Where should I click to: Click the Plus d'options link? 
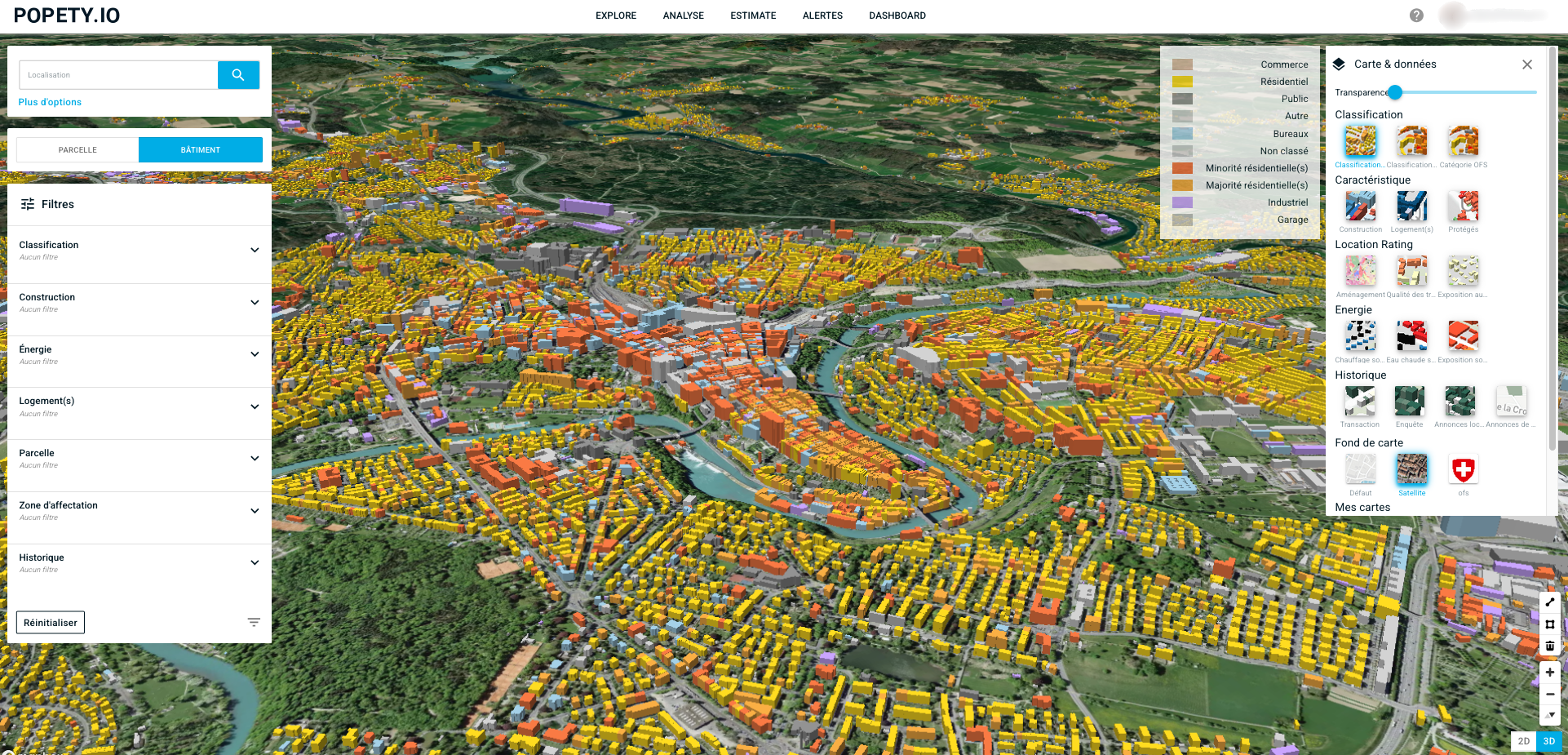click(50, 102)
